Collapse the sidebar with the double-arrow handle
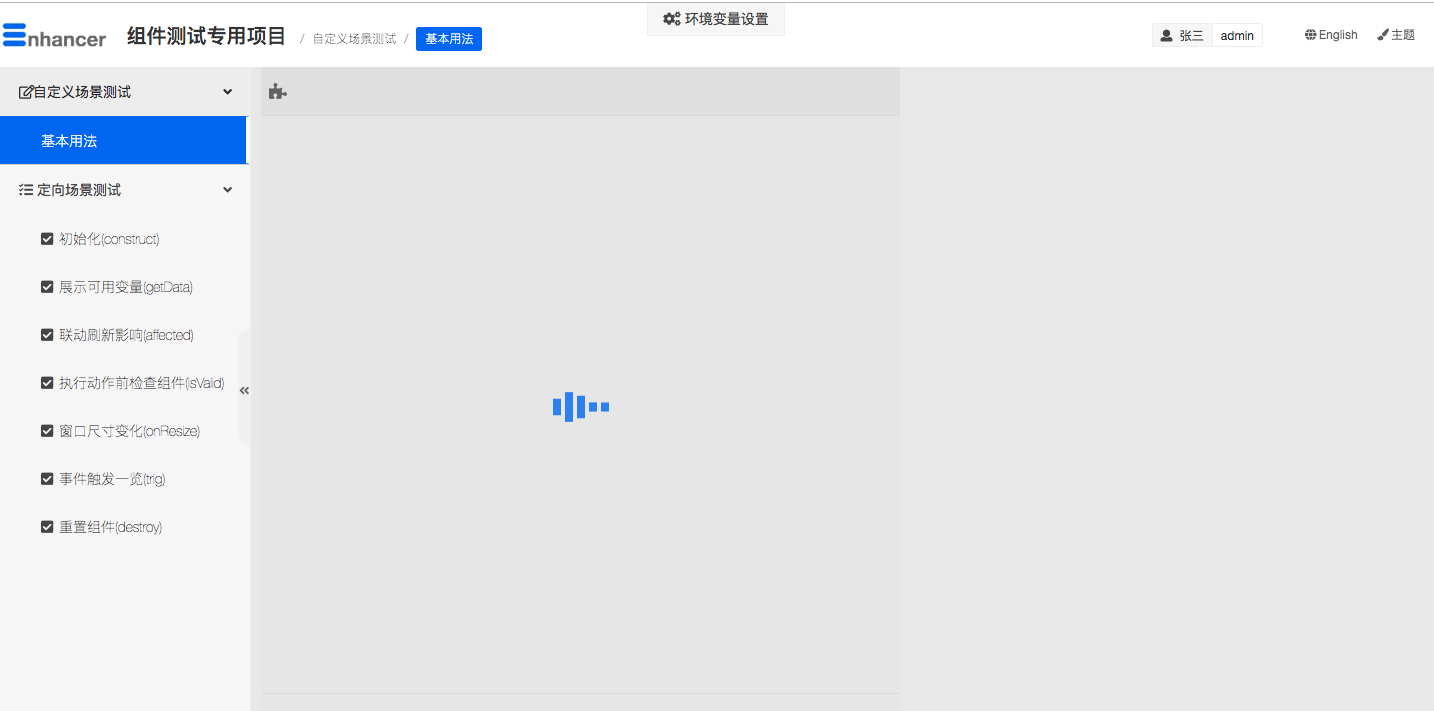This screenshot has width=1434, height=711. (x=244, y=391)
